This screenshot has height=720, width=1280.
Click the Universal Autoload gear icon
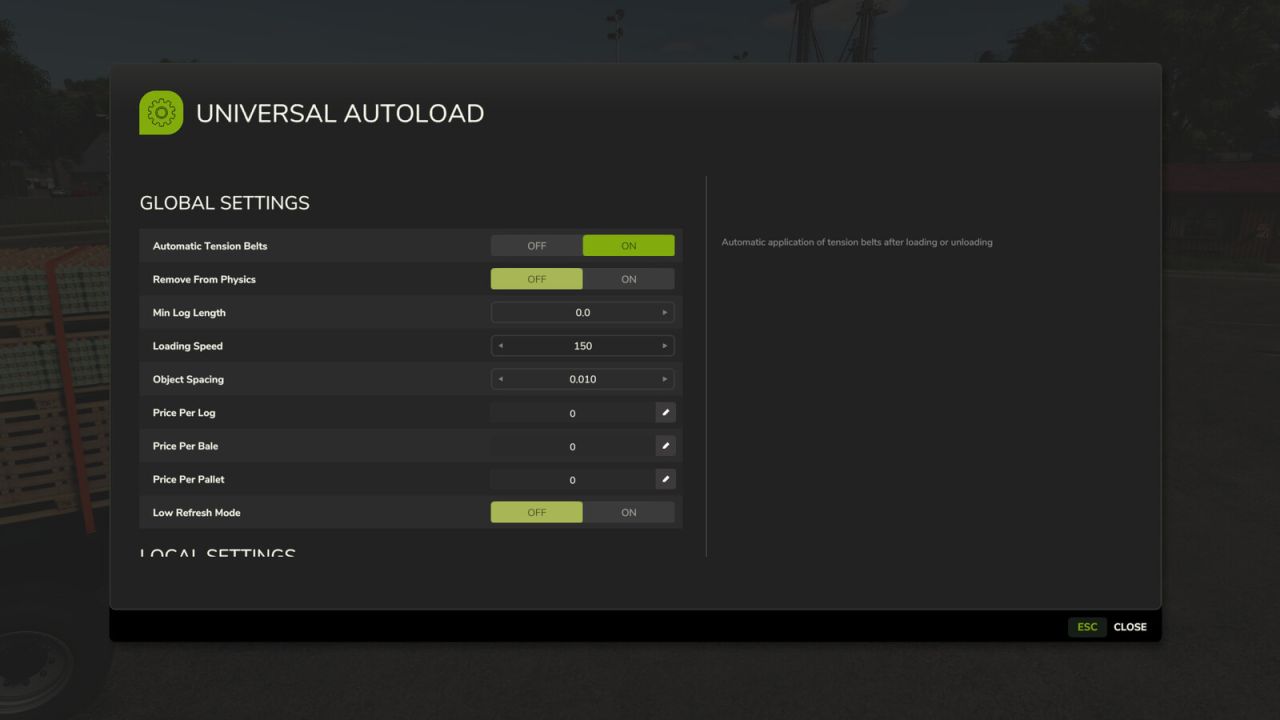(160, 112)
